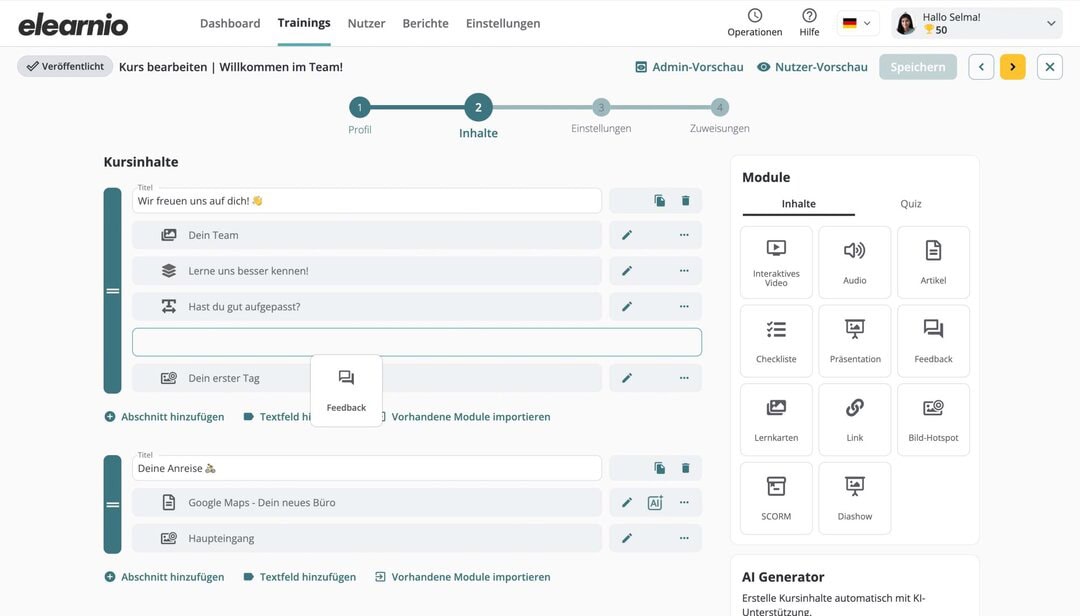Open the Admin-Vorschau preview
Image resolution: width=1080 pixels, height=616 pixels.
click(689, 67)
